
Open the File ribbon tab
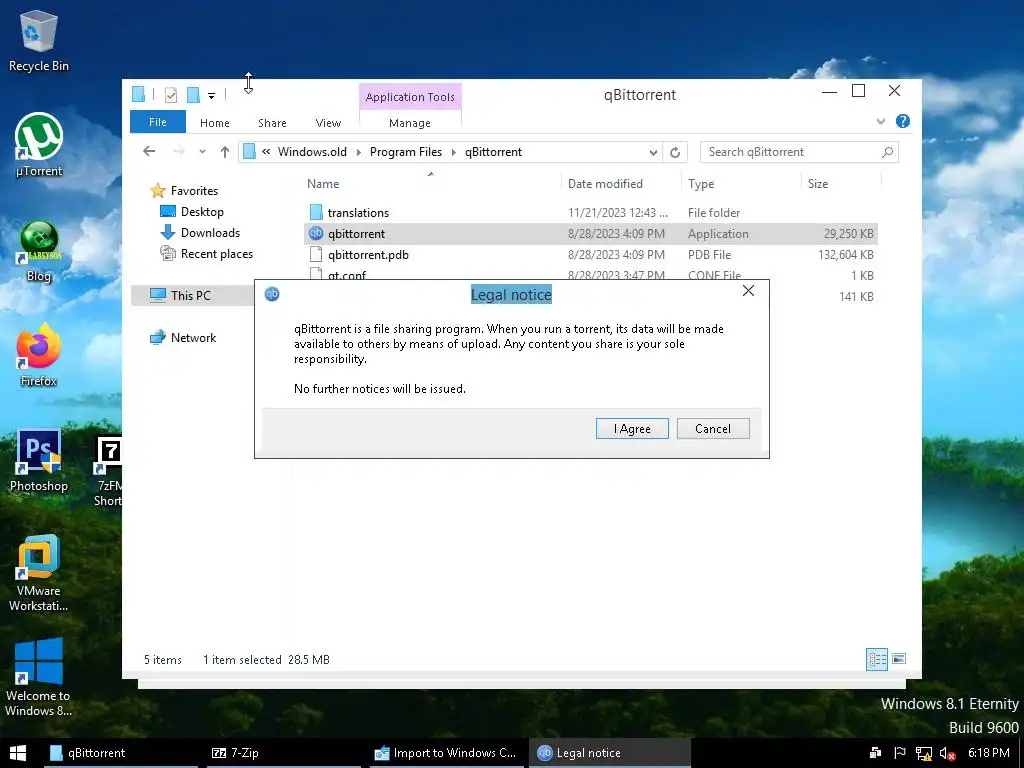point(158,122)
